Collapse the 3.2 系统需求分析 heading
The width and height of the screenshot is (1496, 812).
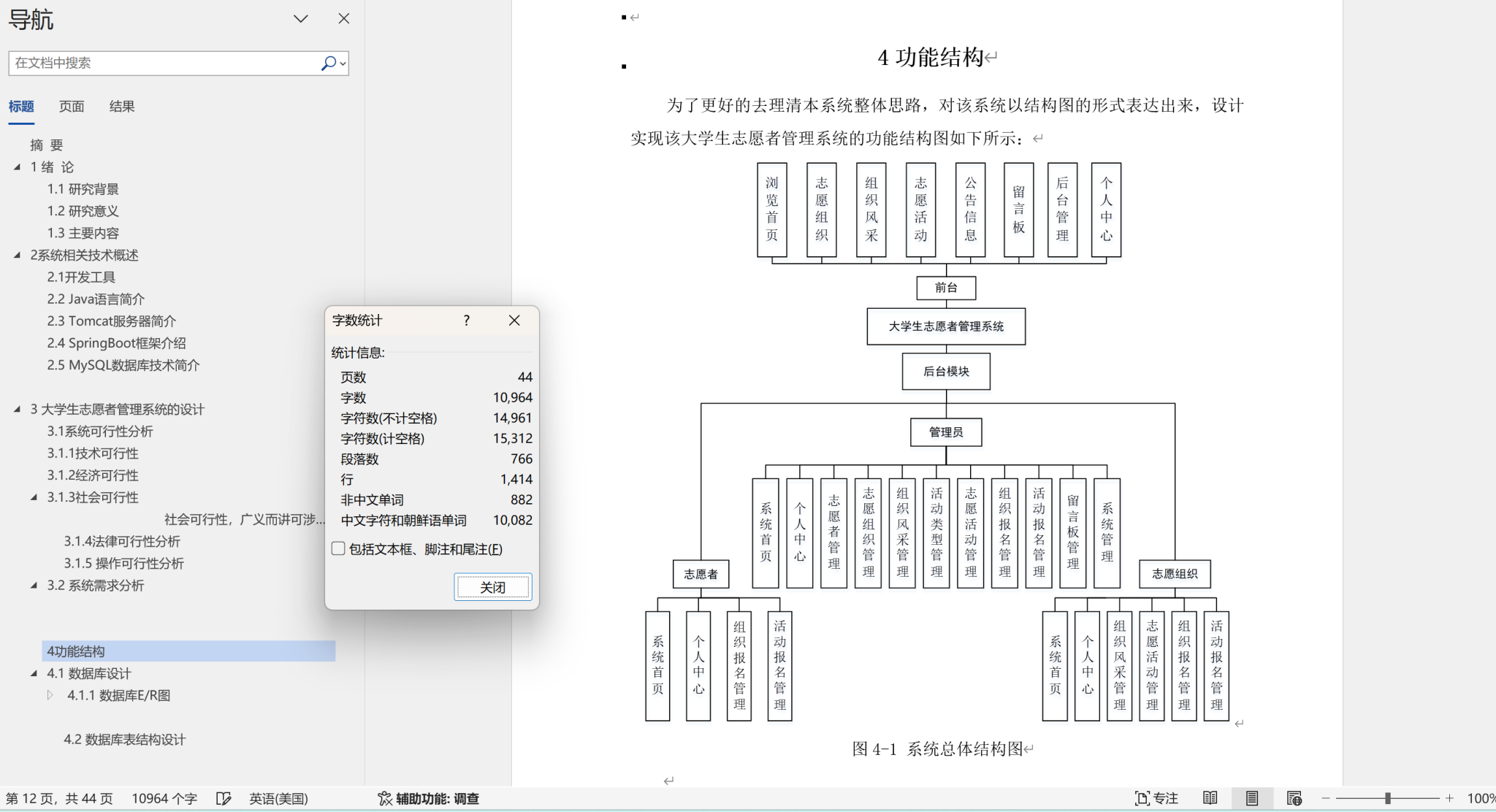click(34, 586)
